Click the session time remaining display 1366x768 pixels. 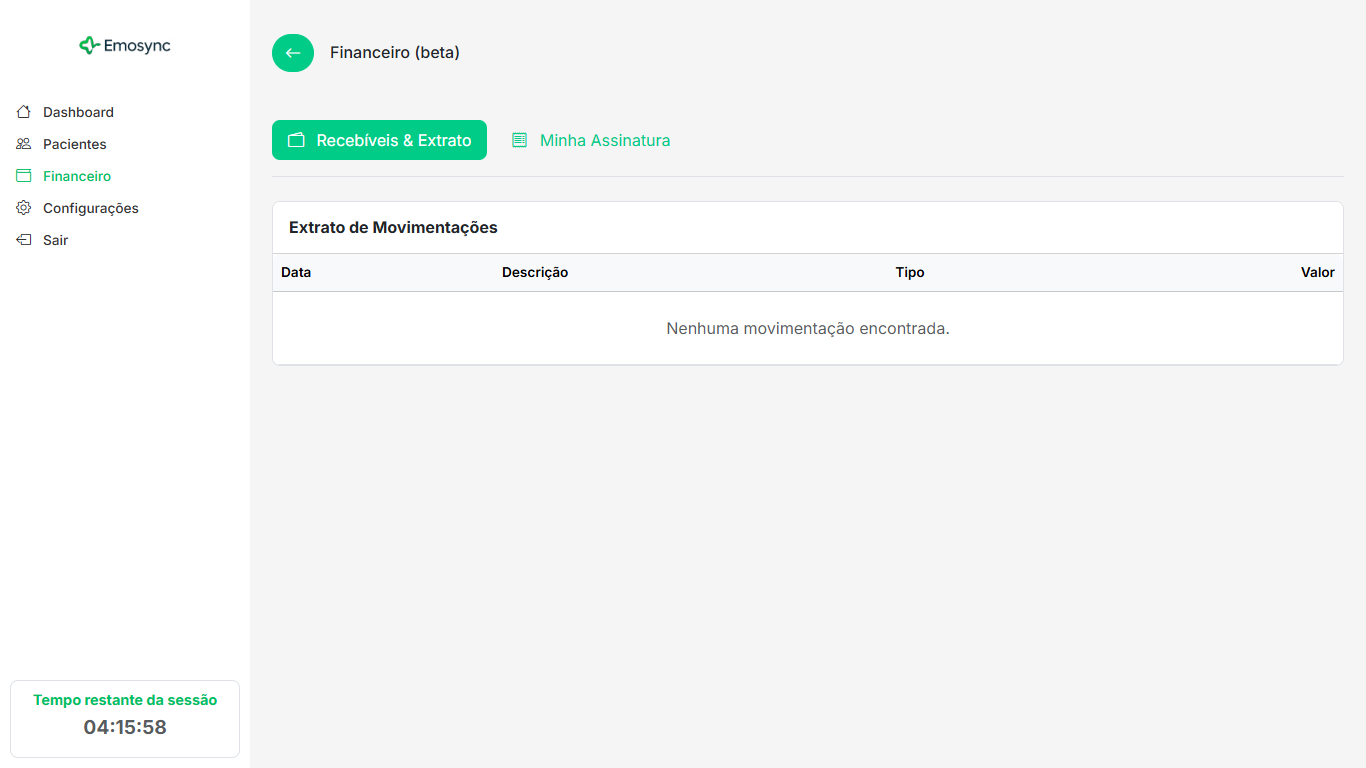(x=124, y=718)
